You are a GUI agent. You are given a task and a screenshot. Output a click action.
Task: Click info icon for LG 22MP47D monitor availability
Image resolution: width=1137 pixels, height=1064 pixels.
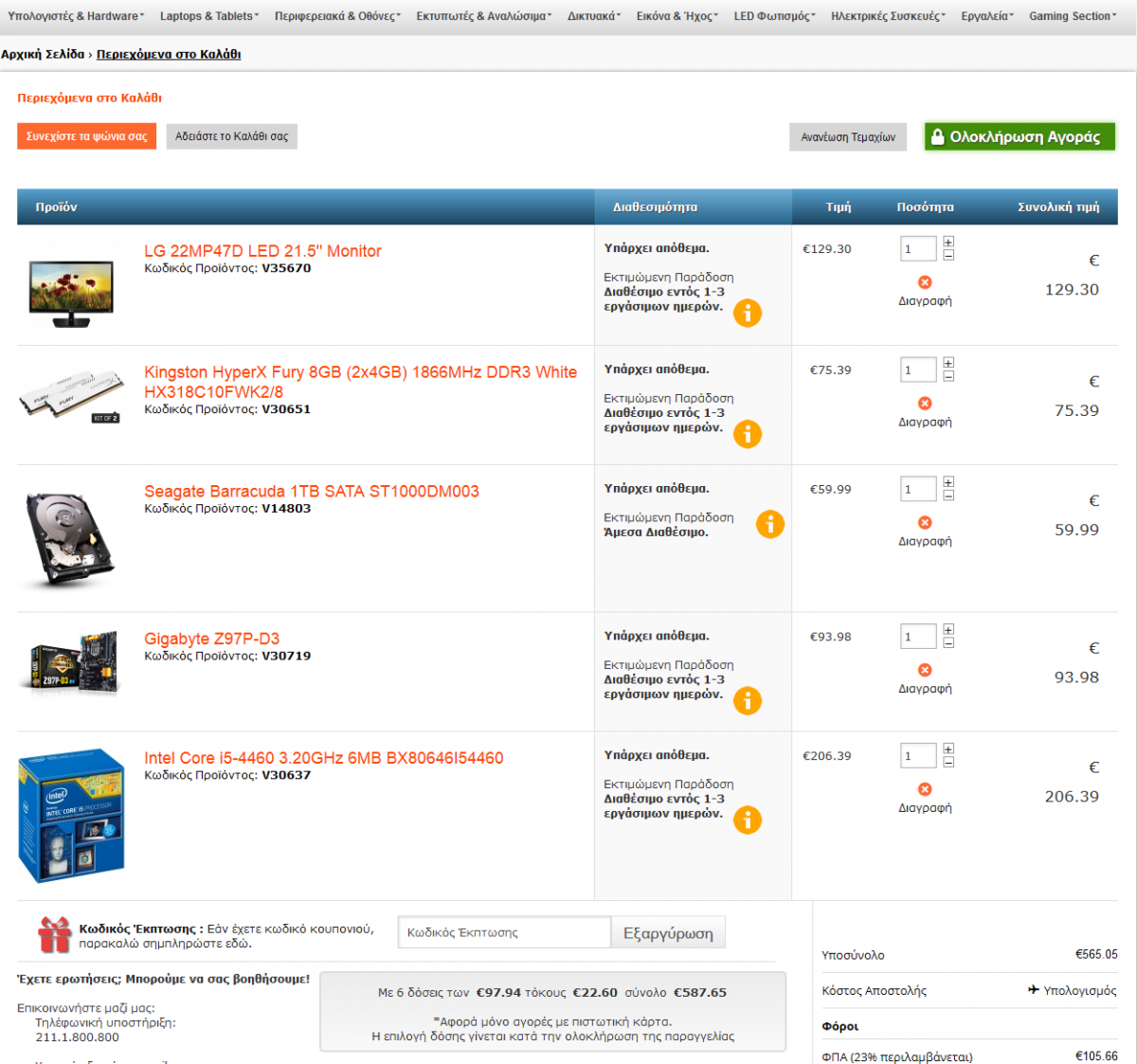click(x=748, y=313)
